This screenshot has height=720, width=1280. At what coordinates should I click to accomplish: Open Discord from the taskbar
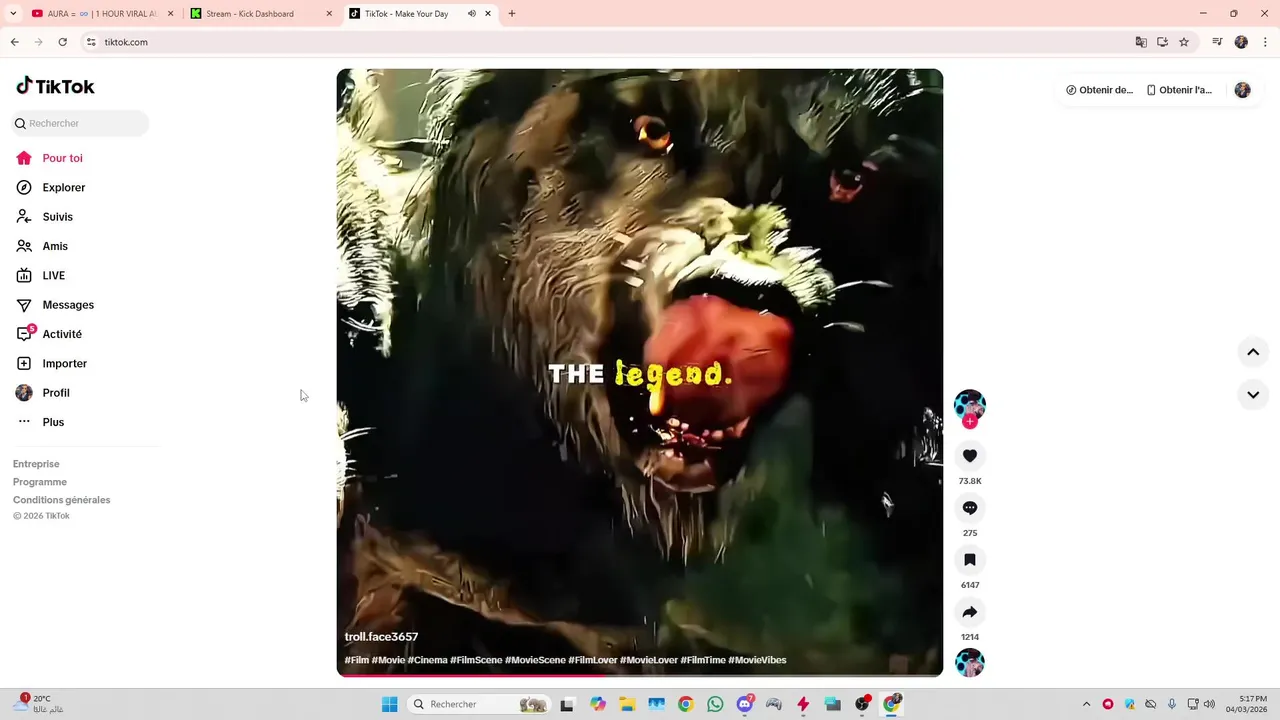point(744,704)
